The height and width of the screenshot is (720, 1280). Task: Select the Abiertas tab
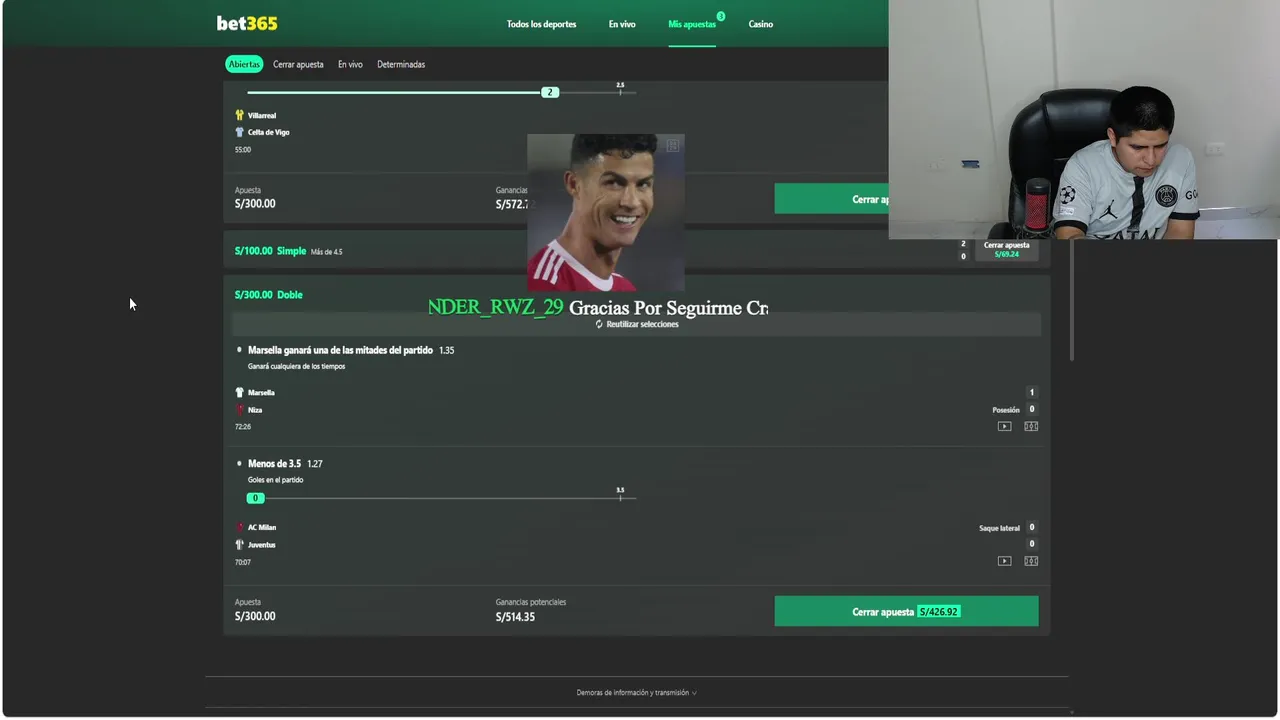click(x=244, y=64)
